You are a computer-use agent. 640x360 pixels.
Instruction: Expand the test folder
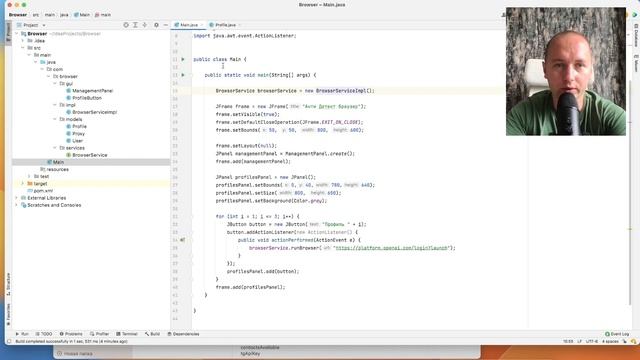coord(29,176)
